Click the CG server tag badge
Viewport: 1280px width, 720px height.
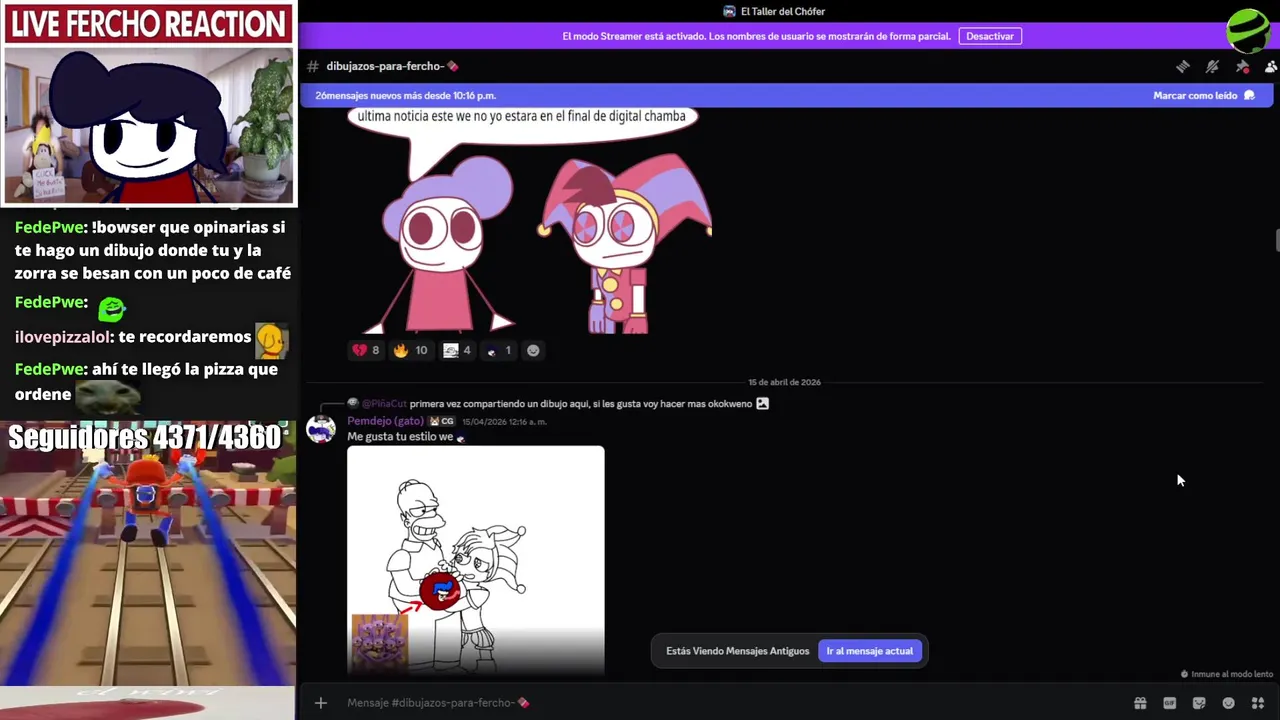[442, 421]
